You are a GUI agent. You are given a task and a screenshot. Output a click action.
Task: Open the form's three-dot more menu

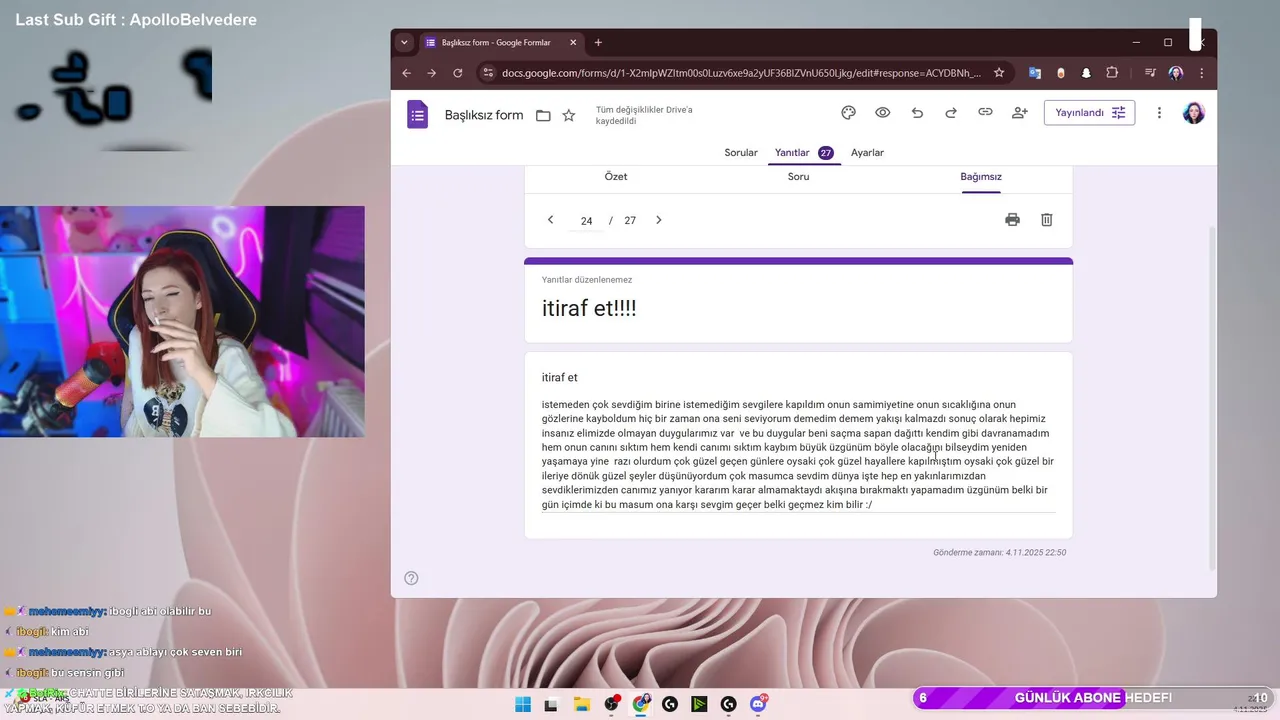pos(1160,113)
